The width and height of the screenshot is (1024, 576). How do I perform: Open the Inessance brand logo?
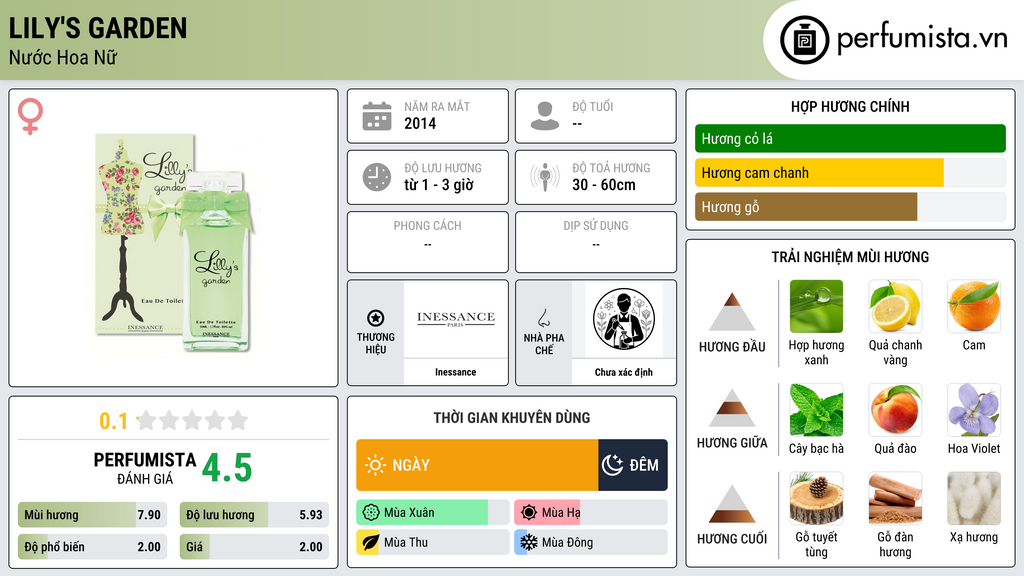456,319
